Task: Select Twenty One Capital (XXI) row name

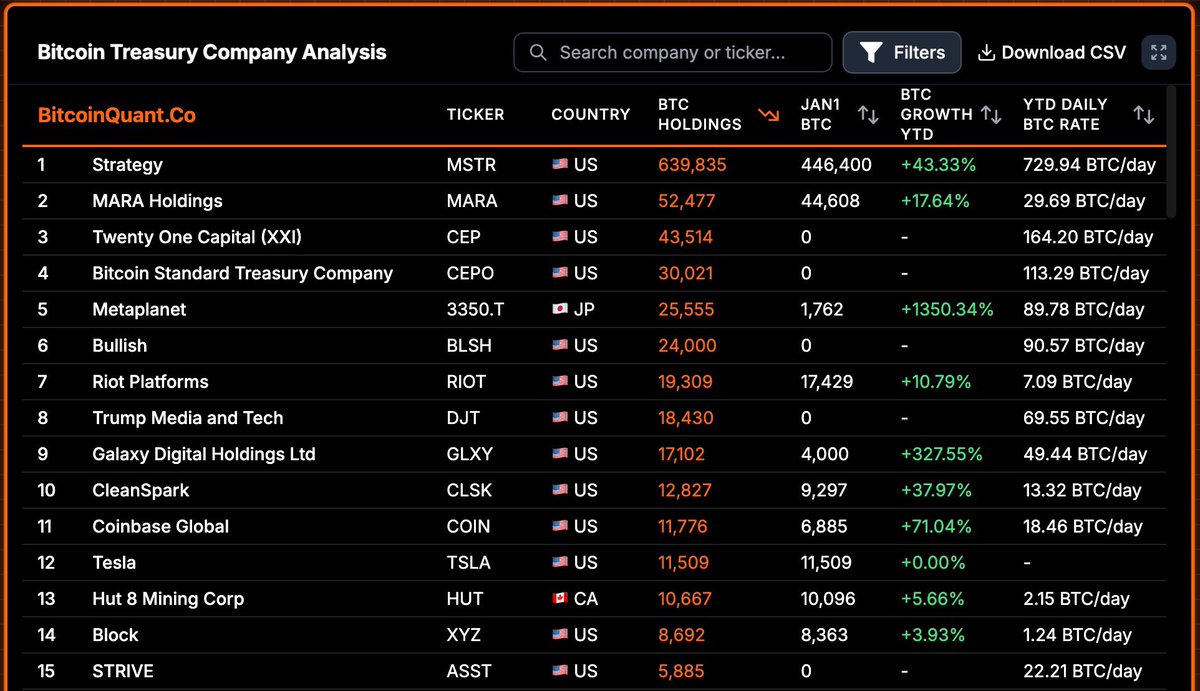Action: tap(197, 237)
